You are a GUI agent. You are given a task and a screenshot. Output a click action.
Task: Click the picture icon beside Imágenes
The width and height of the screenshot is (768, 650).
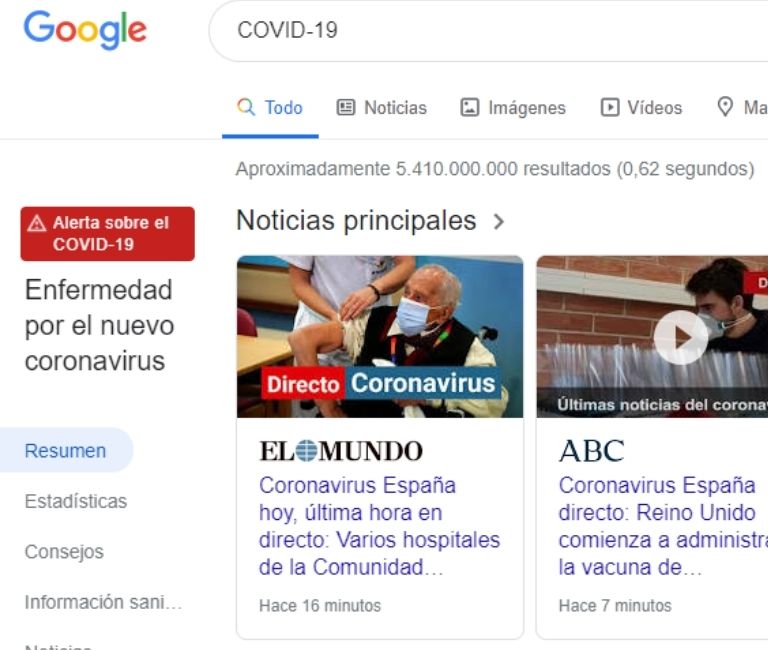click(469, 107)
